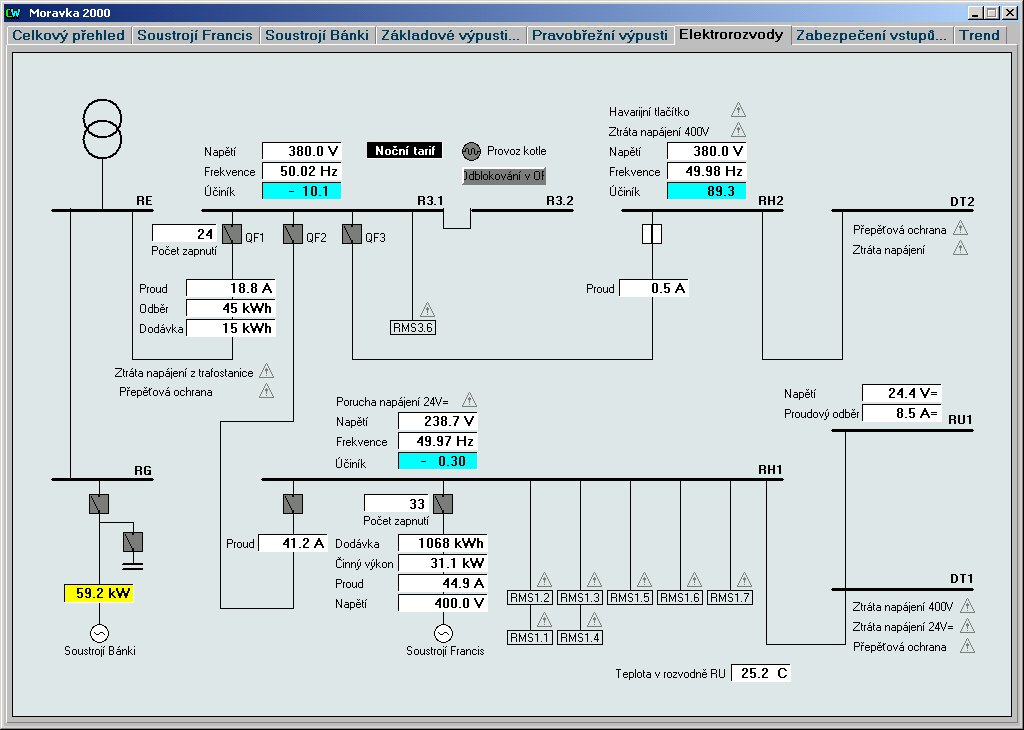Toggle the QF3 circuit breaker

[352, 234]
